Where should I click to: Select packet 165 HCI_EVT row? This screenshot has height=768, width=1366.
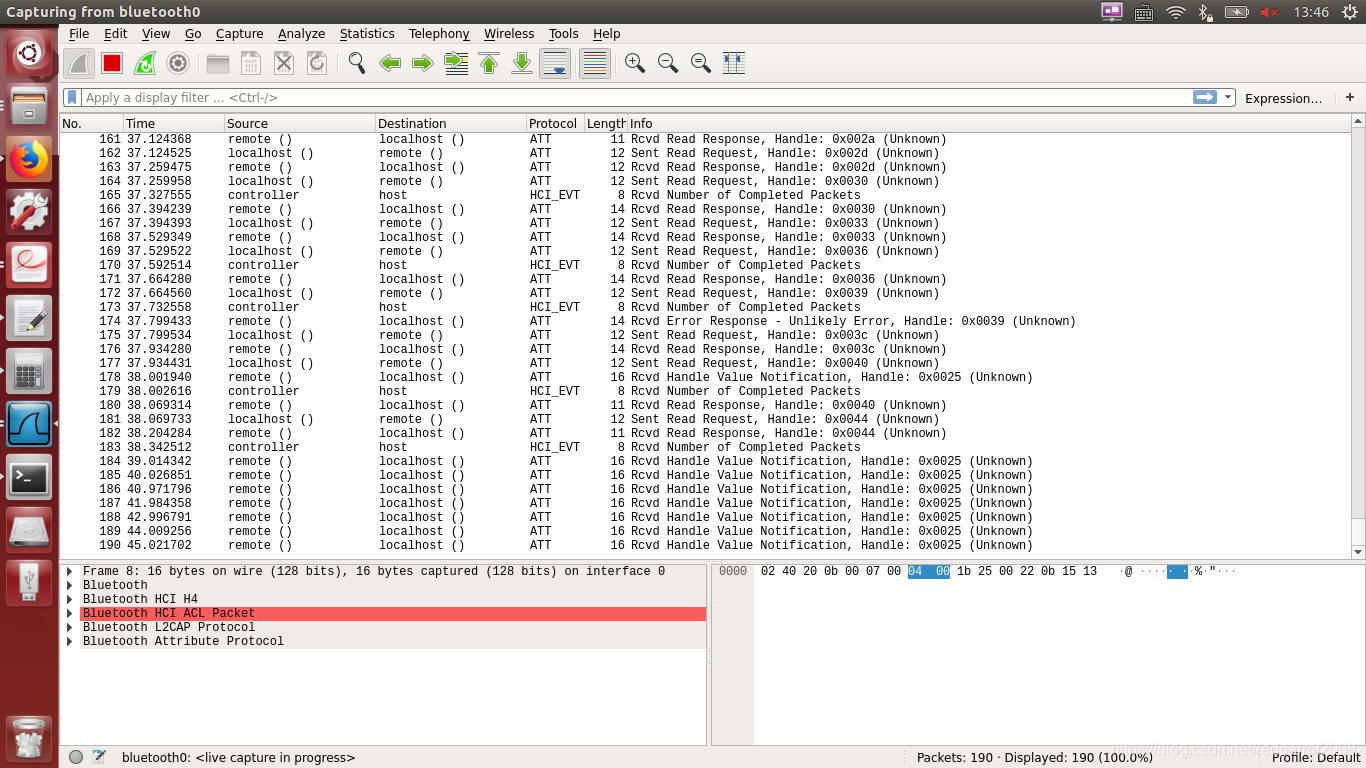coord(705,195)
